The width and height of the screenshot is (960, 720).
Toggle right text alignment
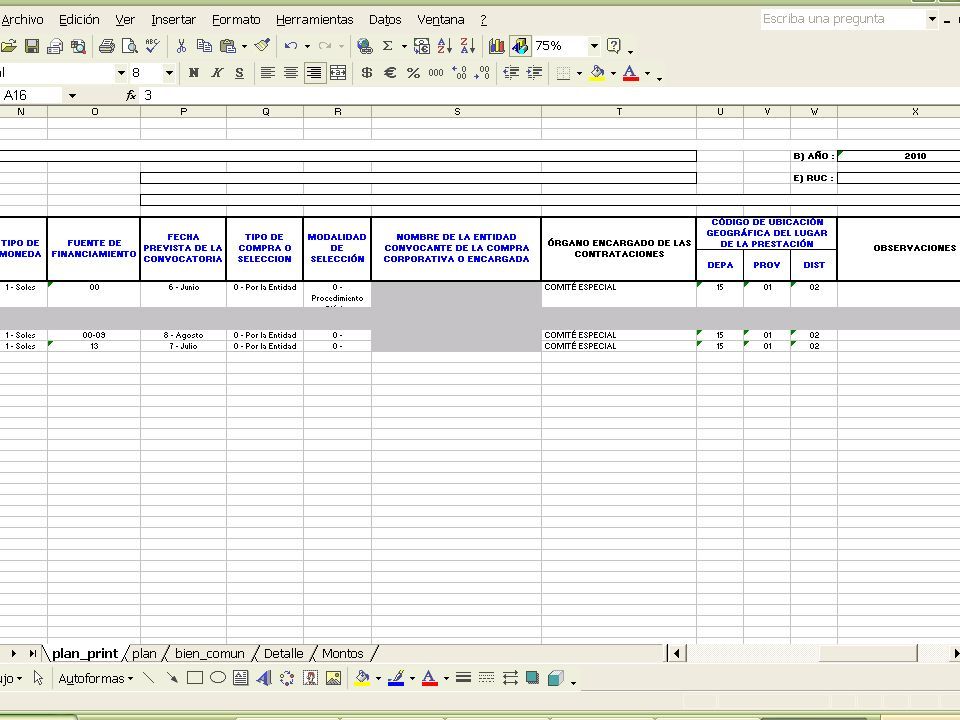(x=315, y=73)
